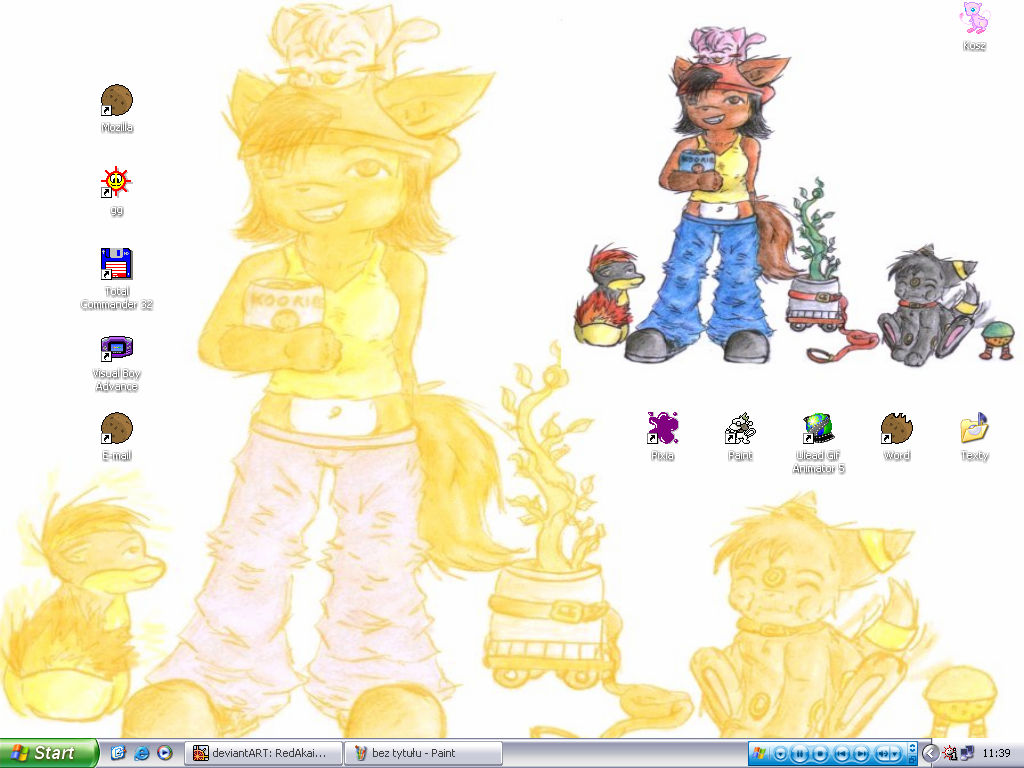Open the network connection tray icon
Screen dimensions: 1024x768
click(967, 754)
